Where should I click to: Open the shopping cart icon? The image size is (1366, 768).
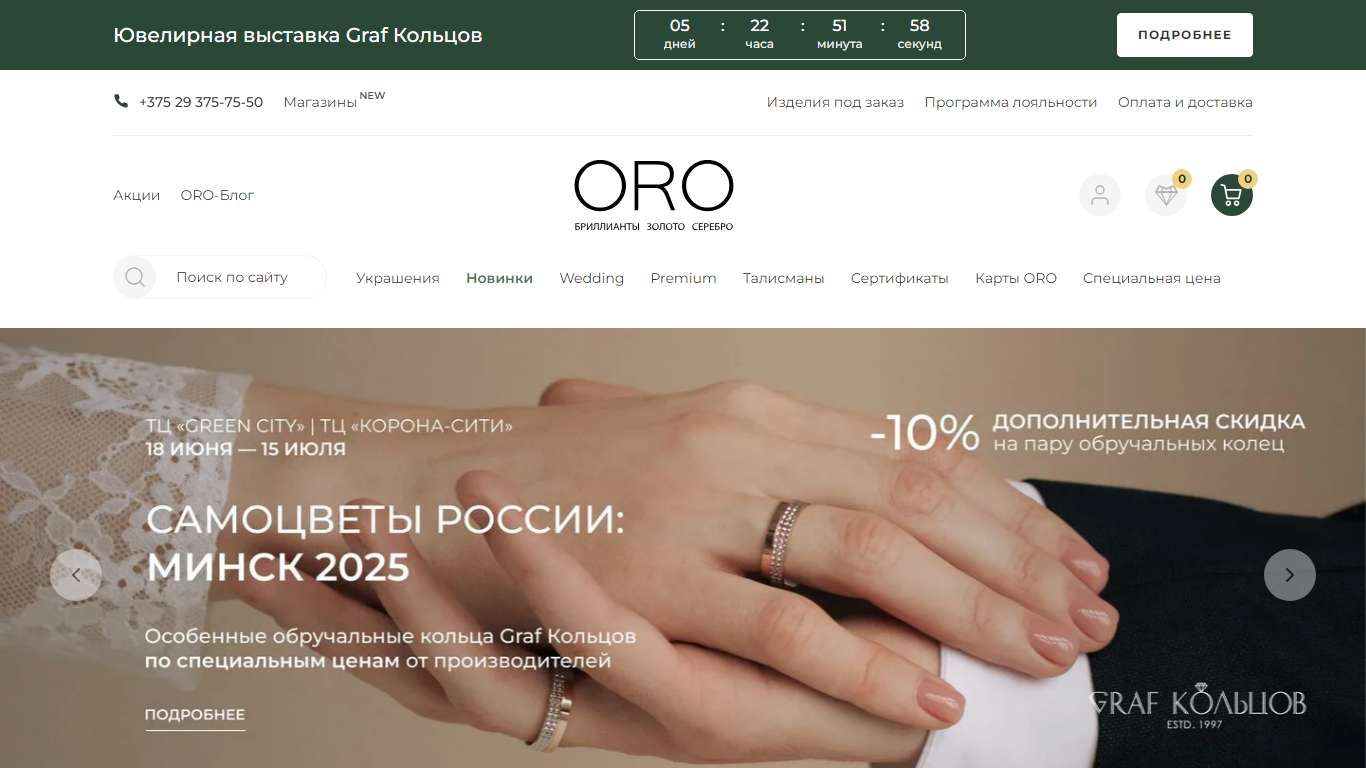tap(1232, 195)
